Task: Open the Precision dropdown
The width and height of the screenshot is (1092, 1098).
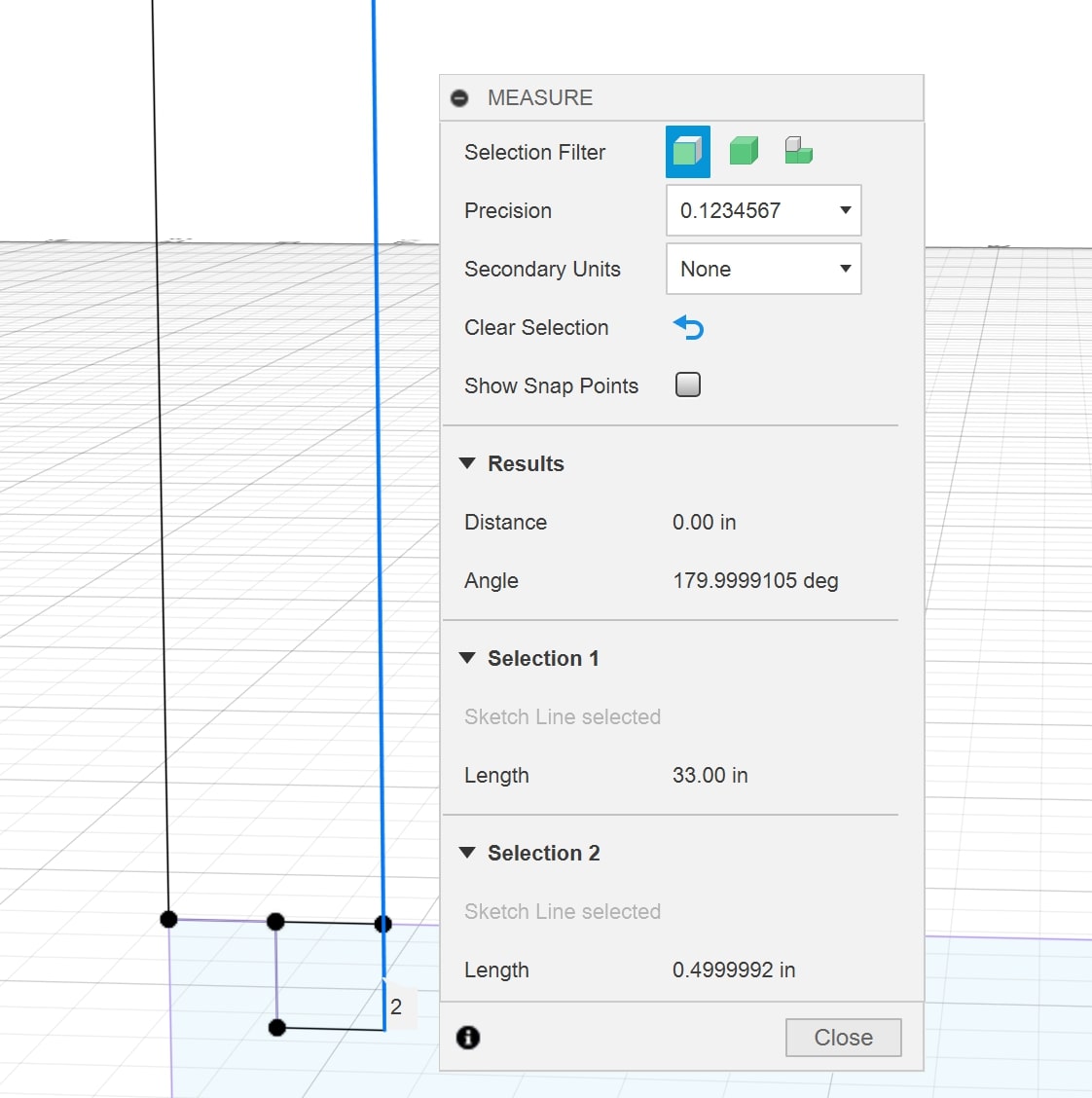Action: pyautogui.click(x=763, y=210)
